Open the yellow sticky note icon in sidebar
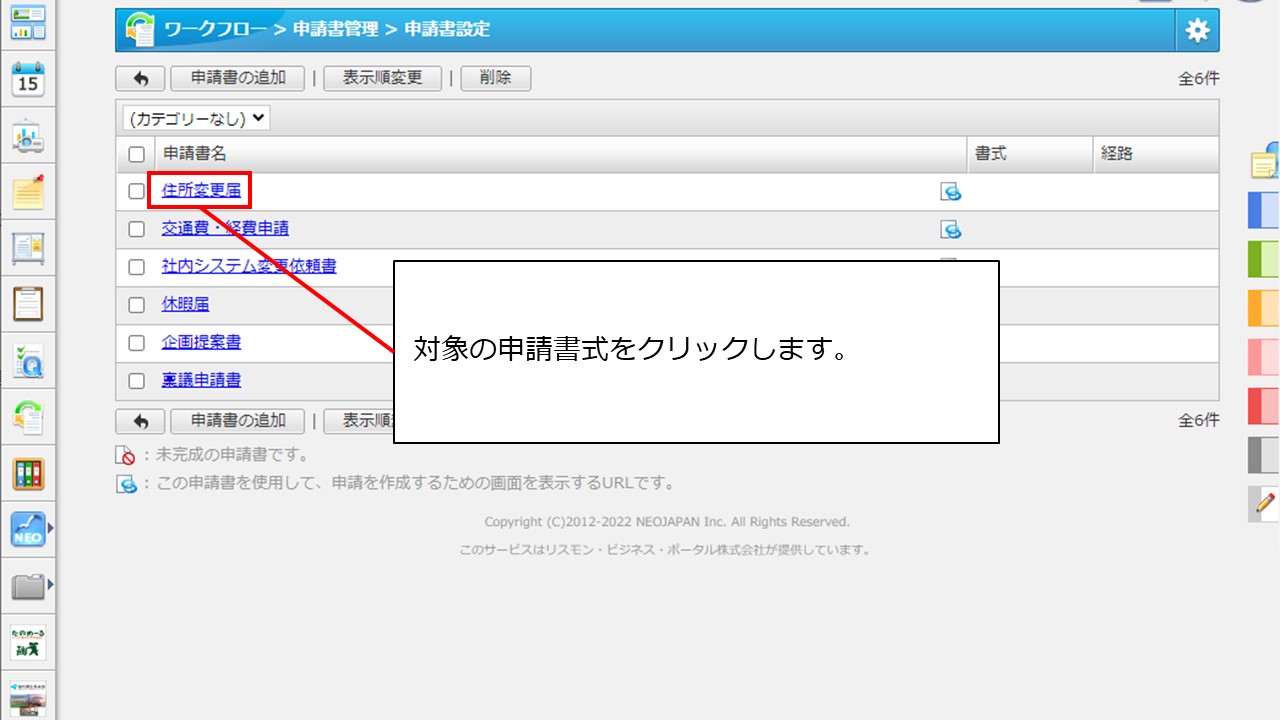The width and height of the screenshot is (1280, 720). [x=28, y=192]
